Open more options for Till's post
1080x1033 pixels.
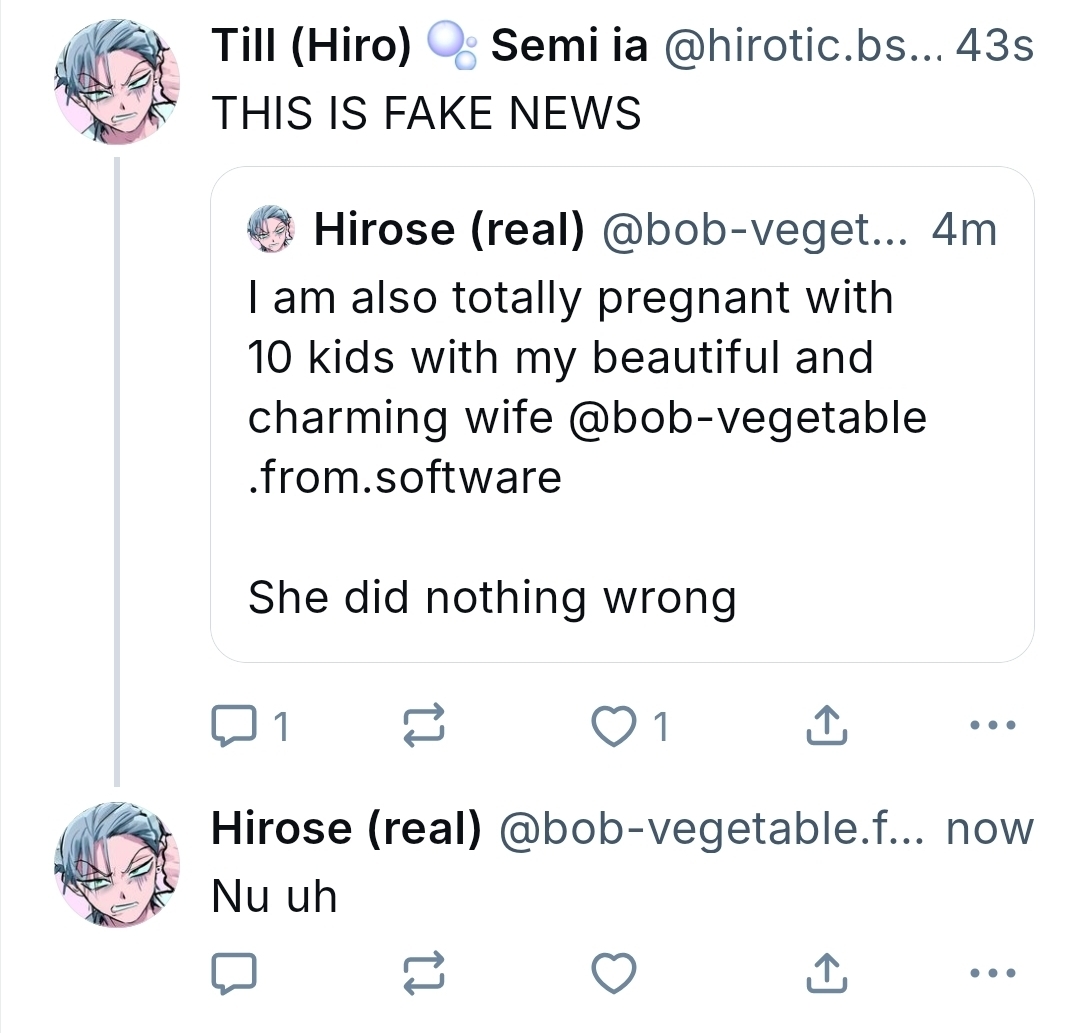tap(994, 725)
